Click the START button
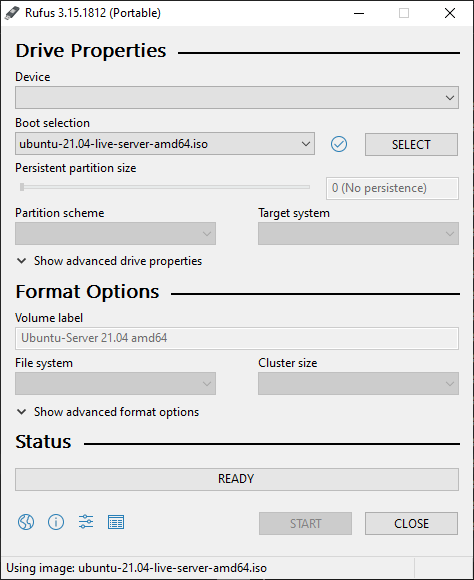Image resolution: width=474 pixels, height=580 pixels. pos(305,523)
